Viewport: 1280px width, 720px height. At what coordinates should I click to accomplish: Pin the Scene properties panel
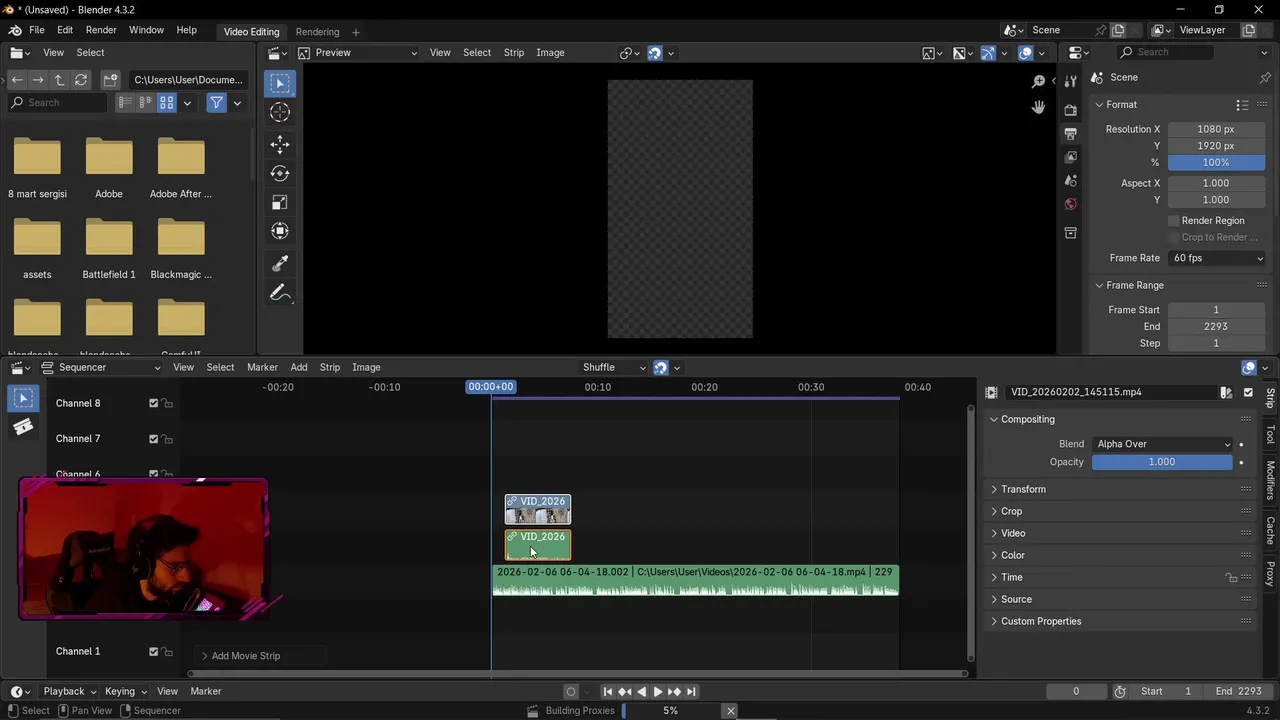(1266, 77)
